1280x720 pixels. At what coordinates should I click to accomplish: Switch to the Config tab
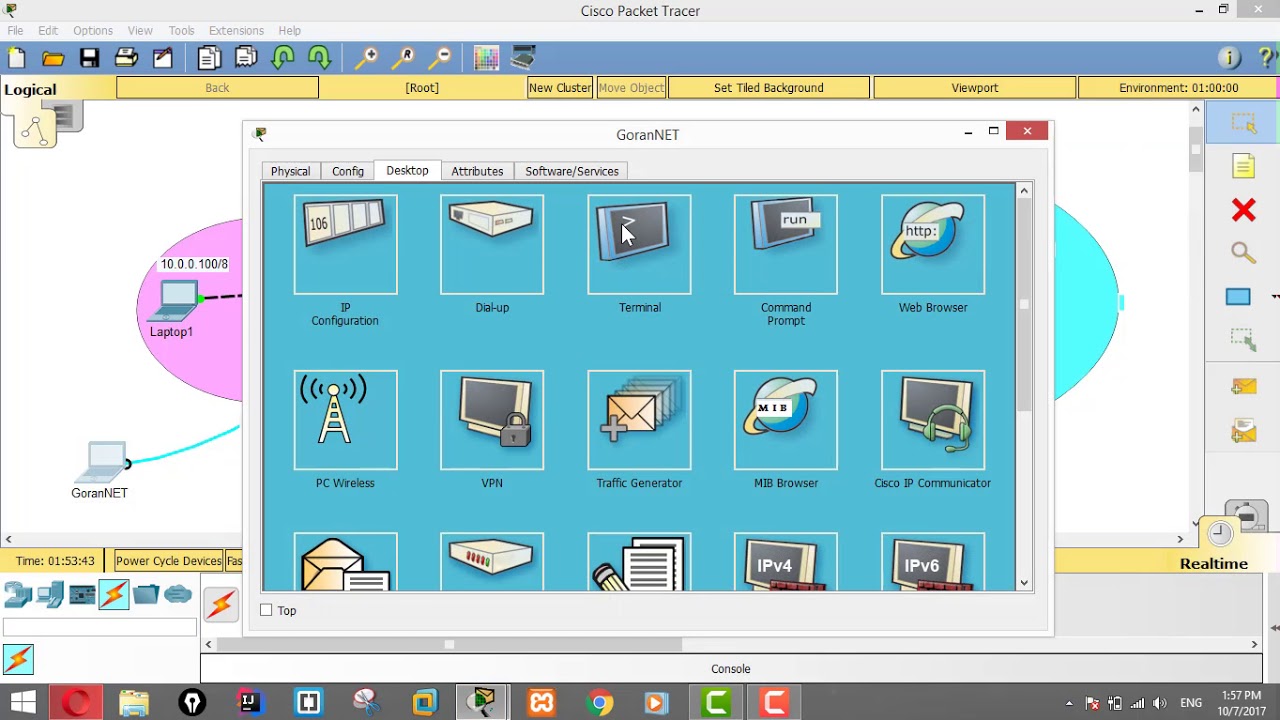[348, 171]
